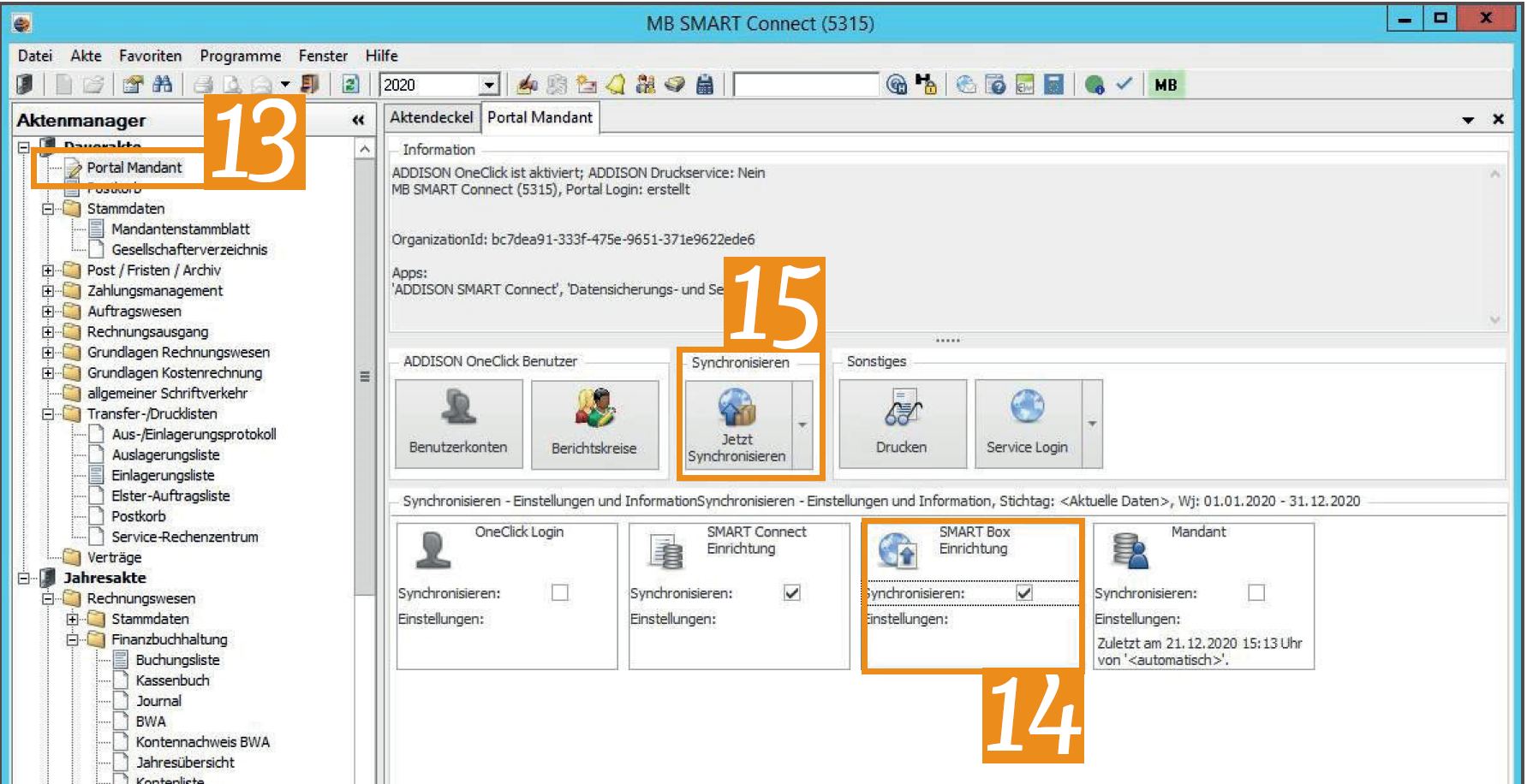Image resolution: width=1527 pixels, height=784 pixels.
Task: Click Jetzt Synchronisieren button
Action: (x=738, y=425)
